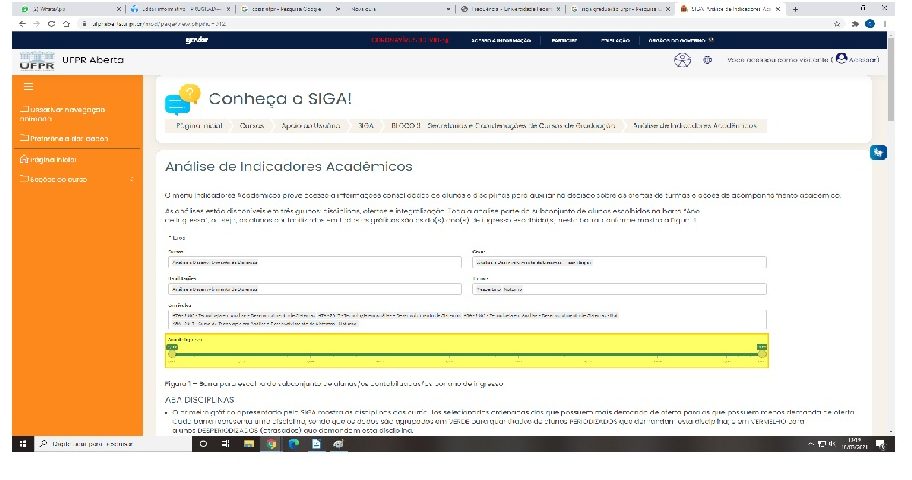Click the SIGA breadcrumb
This screenshot has width=912, height=480.
(366, 126)
